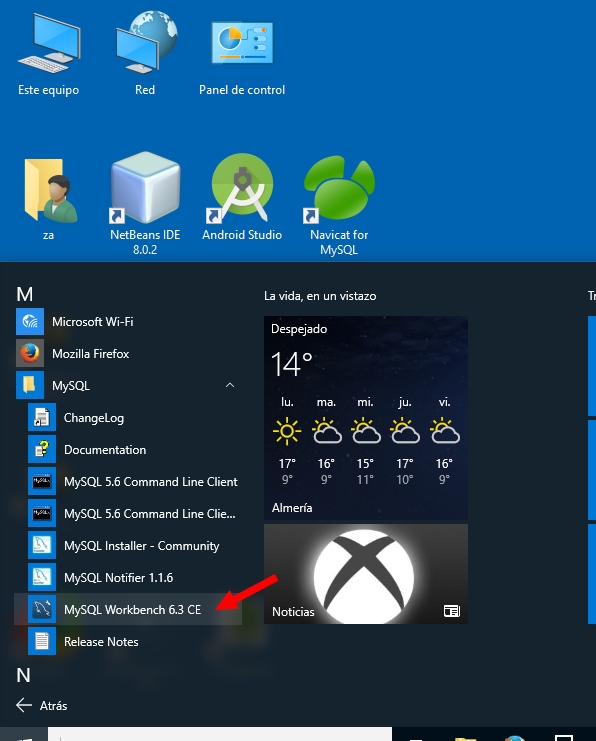Click the Atrás back arrow icon
This screenshot has height=741, width=596.
24,706
